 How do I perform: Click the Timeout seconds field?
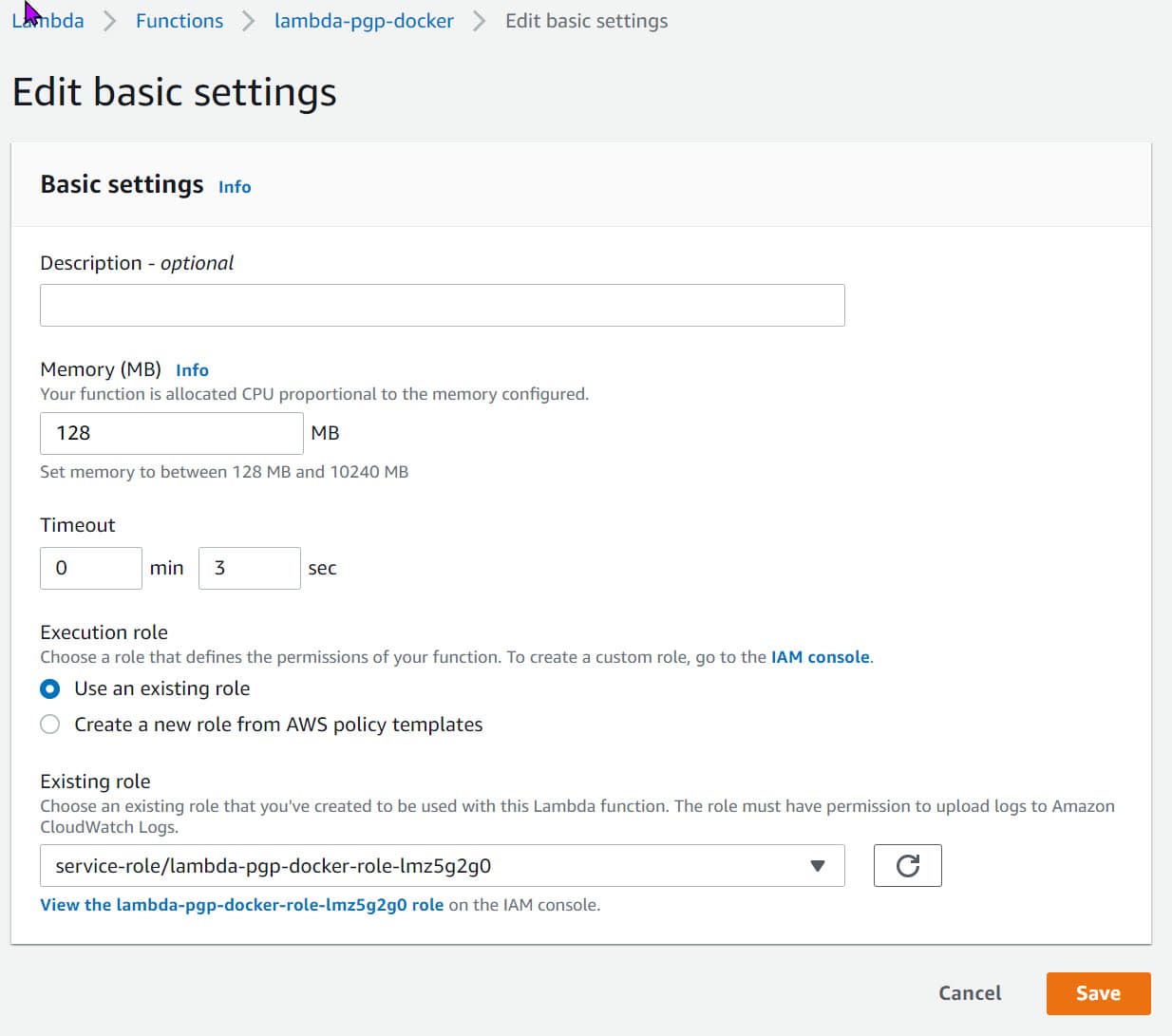point(250,568)
